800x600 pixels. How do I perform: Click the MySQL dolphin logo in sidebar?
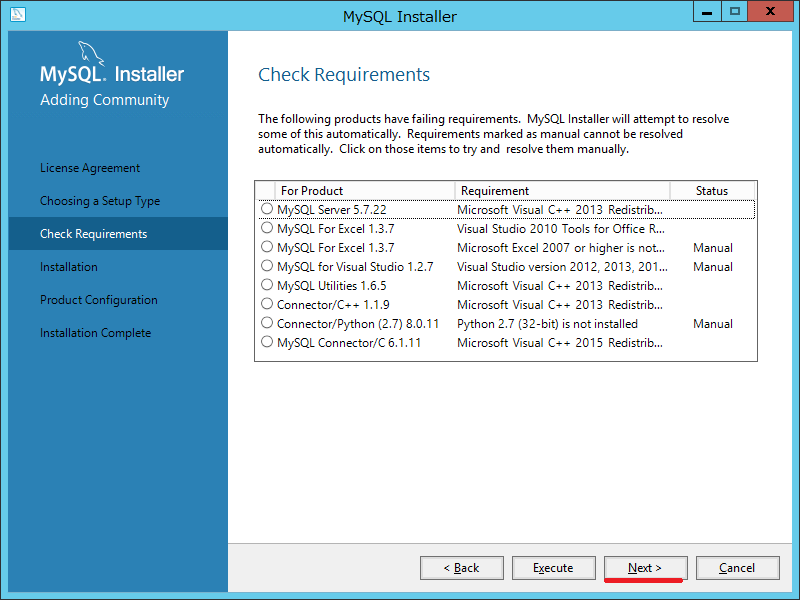[x=91, y=54]
